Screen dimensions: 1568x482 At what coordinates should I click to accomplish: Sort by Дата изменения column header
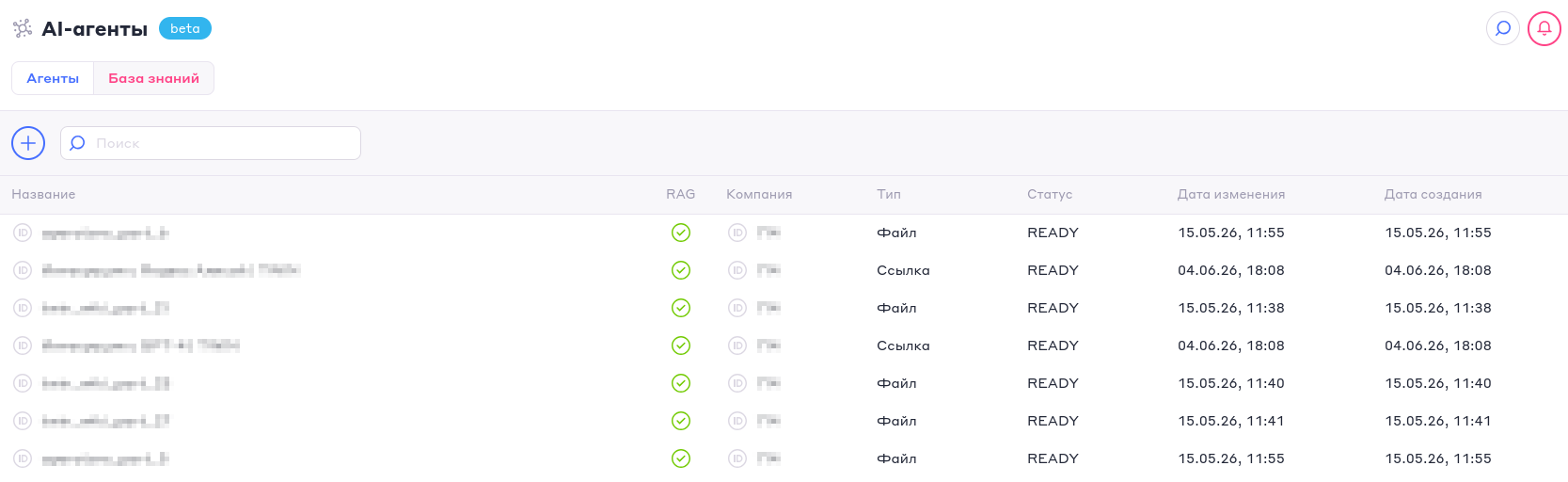(1231, 194)
